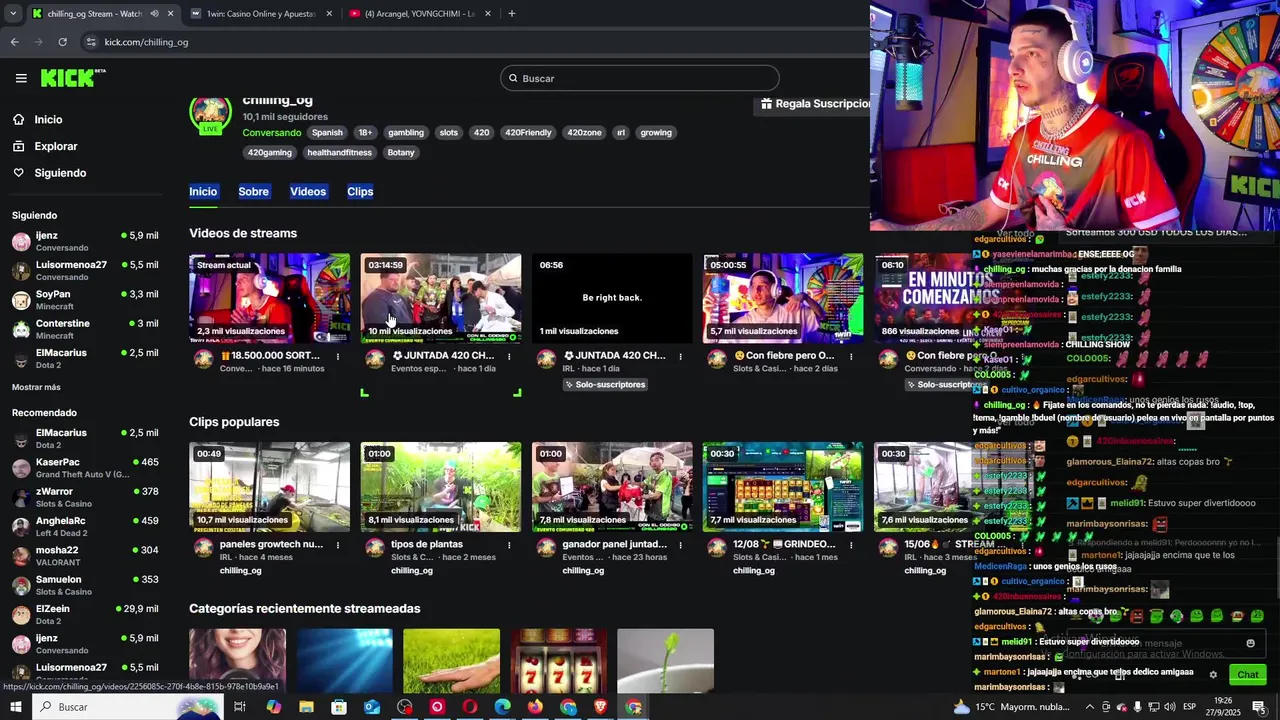The height and width of the screenshot is (720, 1280).
Task: Open Microsoft Store from the taskbar
Action: pyautogui.click(x=339, y=707)
